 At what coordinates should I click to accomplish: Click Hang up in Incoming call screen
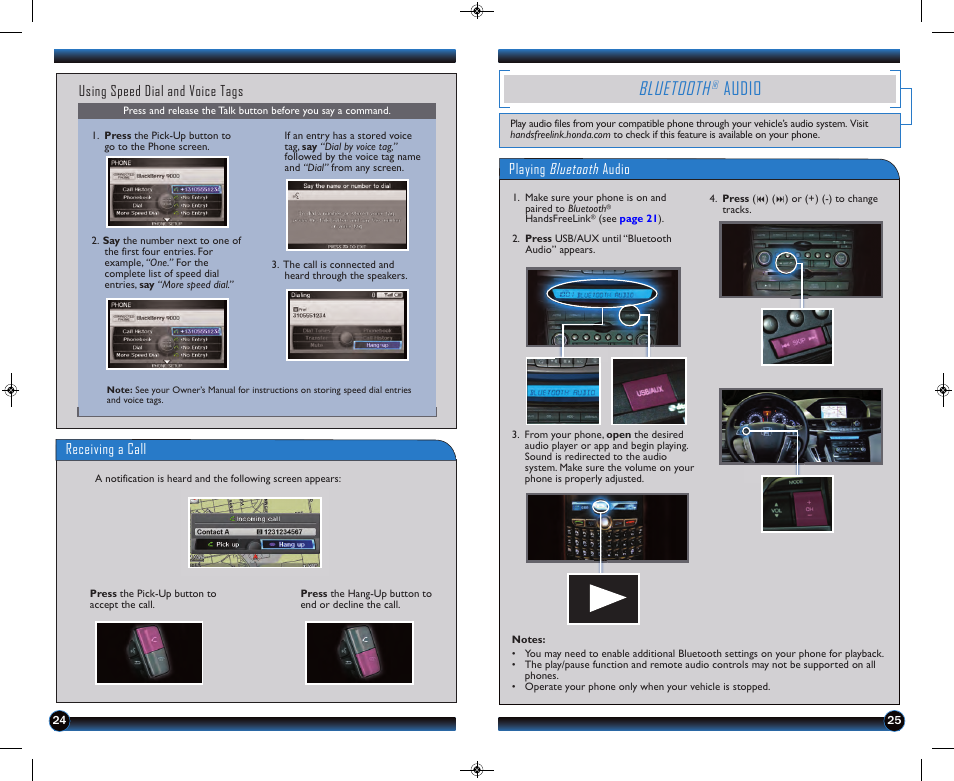click(288, 544)
